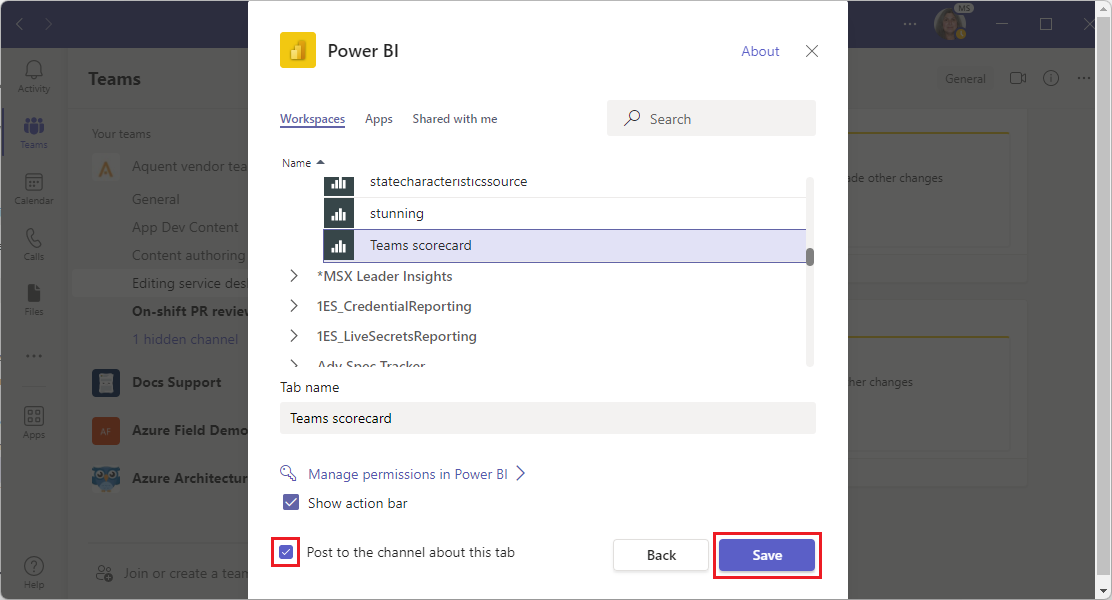Open the General channel tab in header
This screenshot has height=600, width=1112.
point(965,79)
